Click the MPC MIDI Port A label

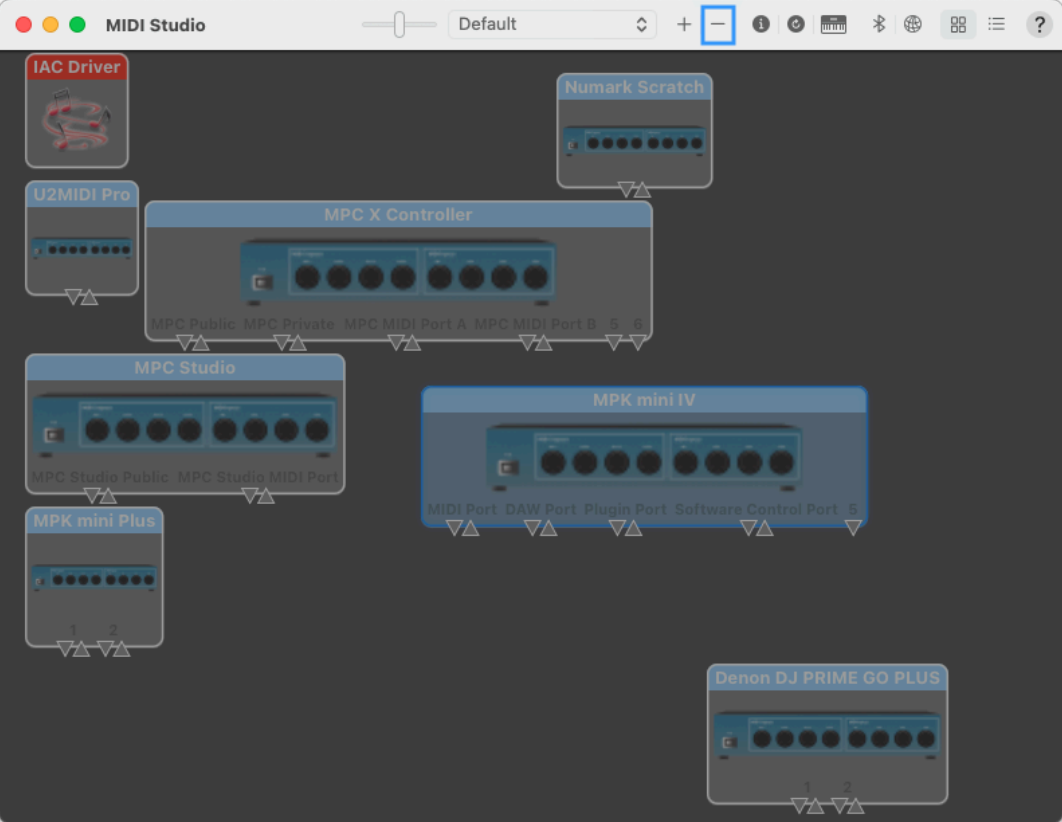pos(405,324)
